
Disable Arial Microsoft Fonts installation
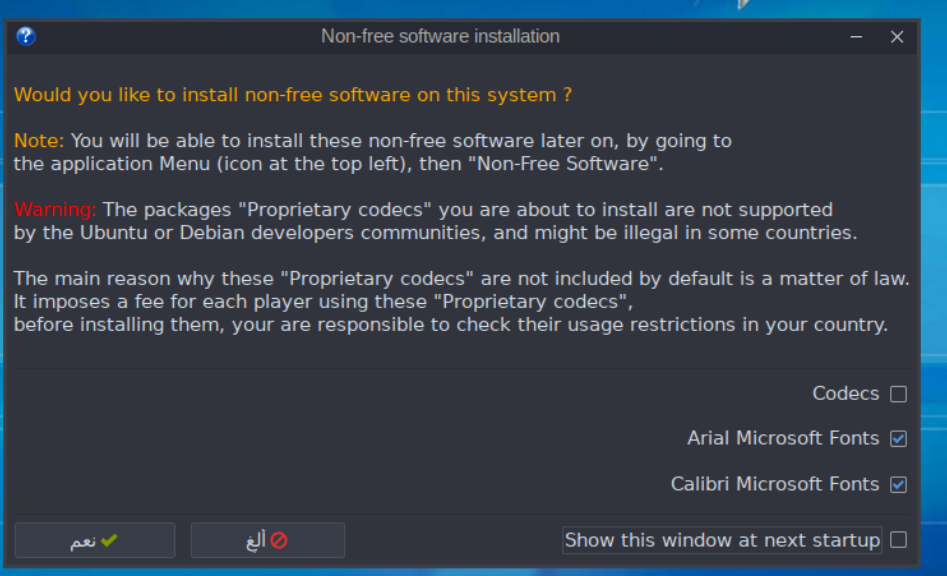tap(901, 438)
